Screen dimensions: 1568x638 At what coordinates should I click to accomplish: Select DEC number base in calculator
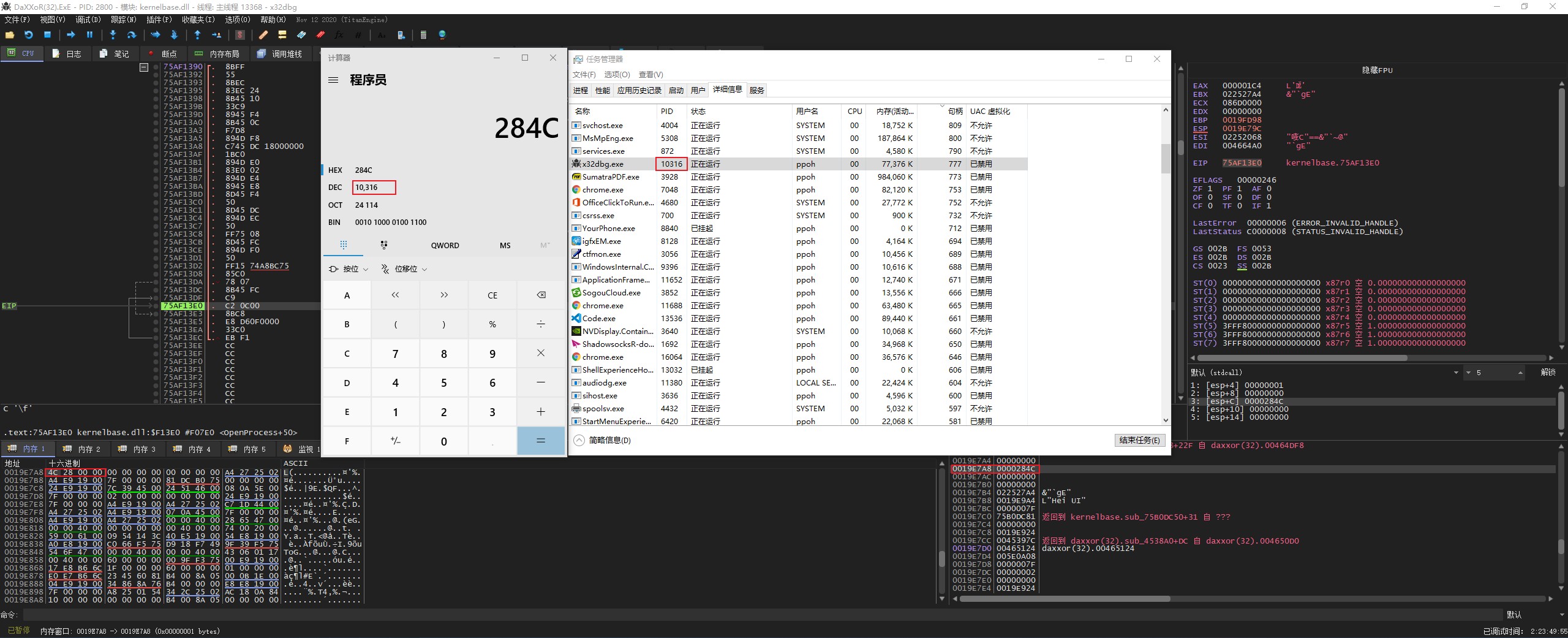(444, 188)
